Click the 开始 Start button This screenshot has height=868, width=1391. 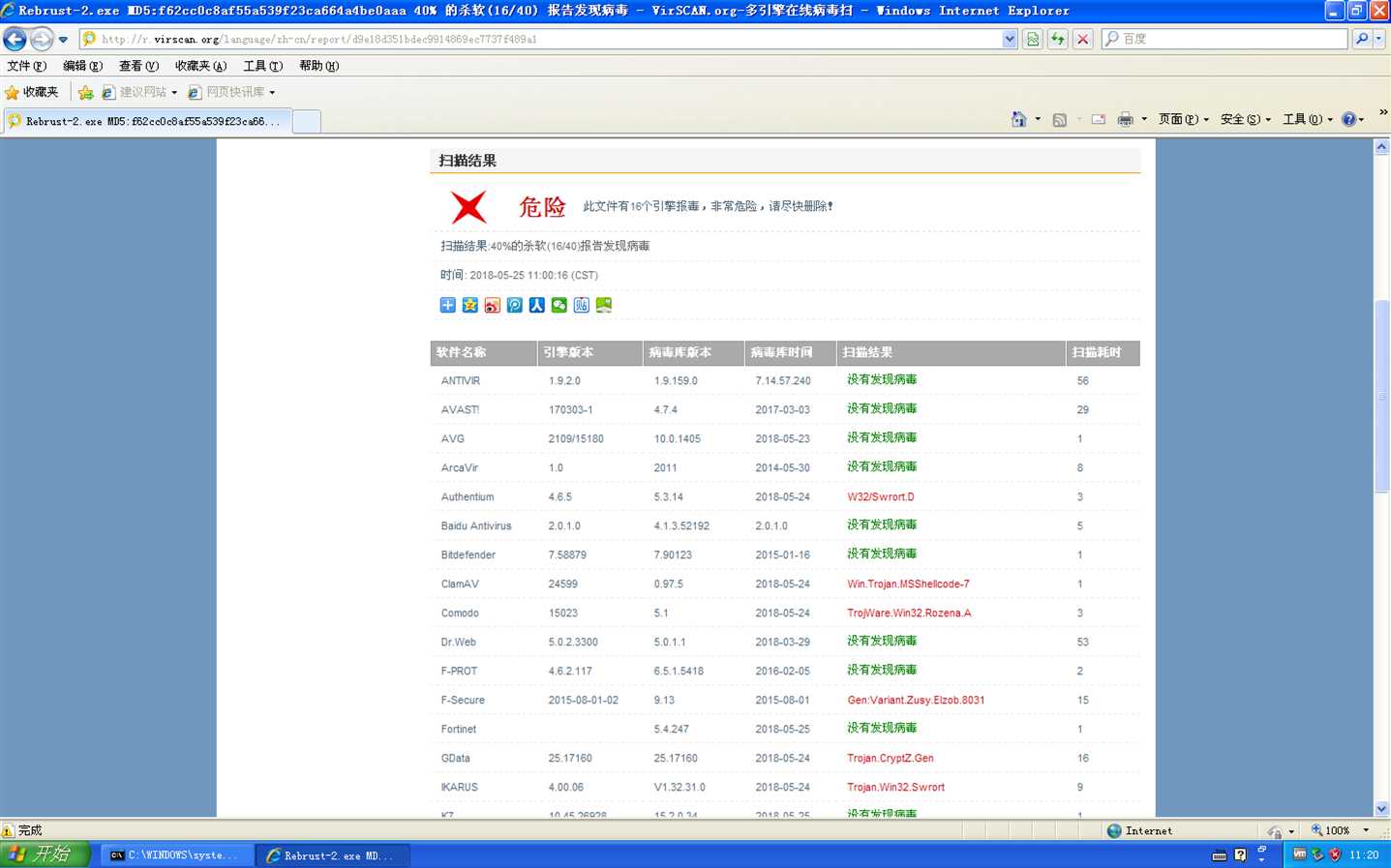tap(45, 854)
